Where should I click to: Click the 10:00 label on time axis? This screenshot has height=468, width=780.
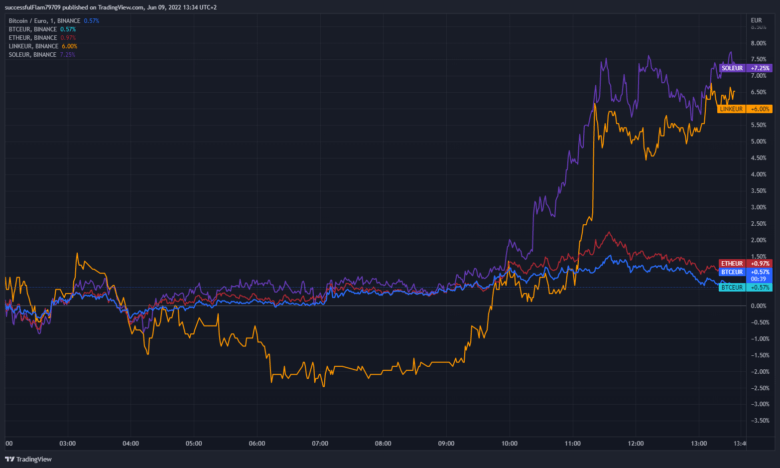click(509, 444)
